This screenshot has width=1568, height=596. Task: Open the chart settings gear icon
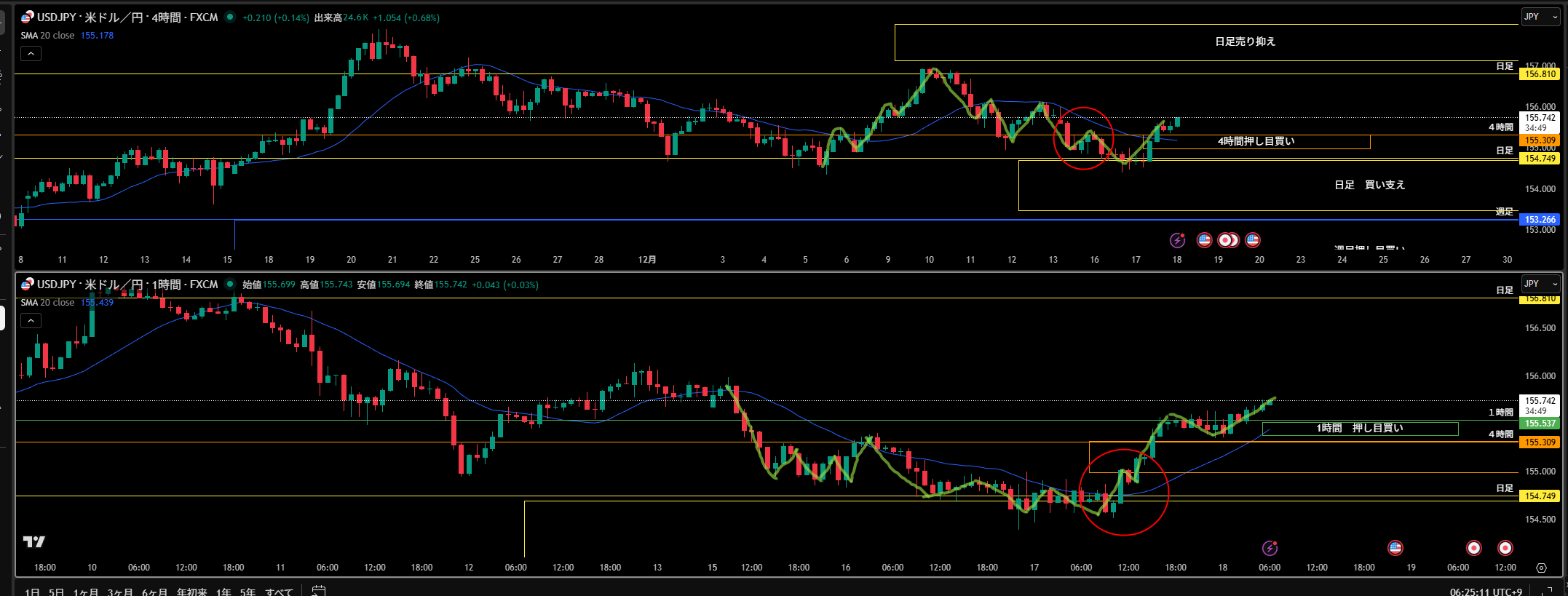pyautogui.click(x=1541, y=568)
